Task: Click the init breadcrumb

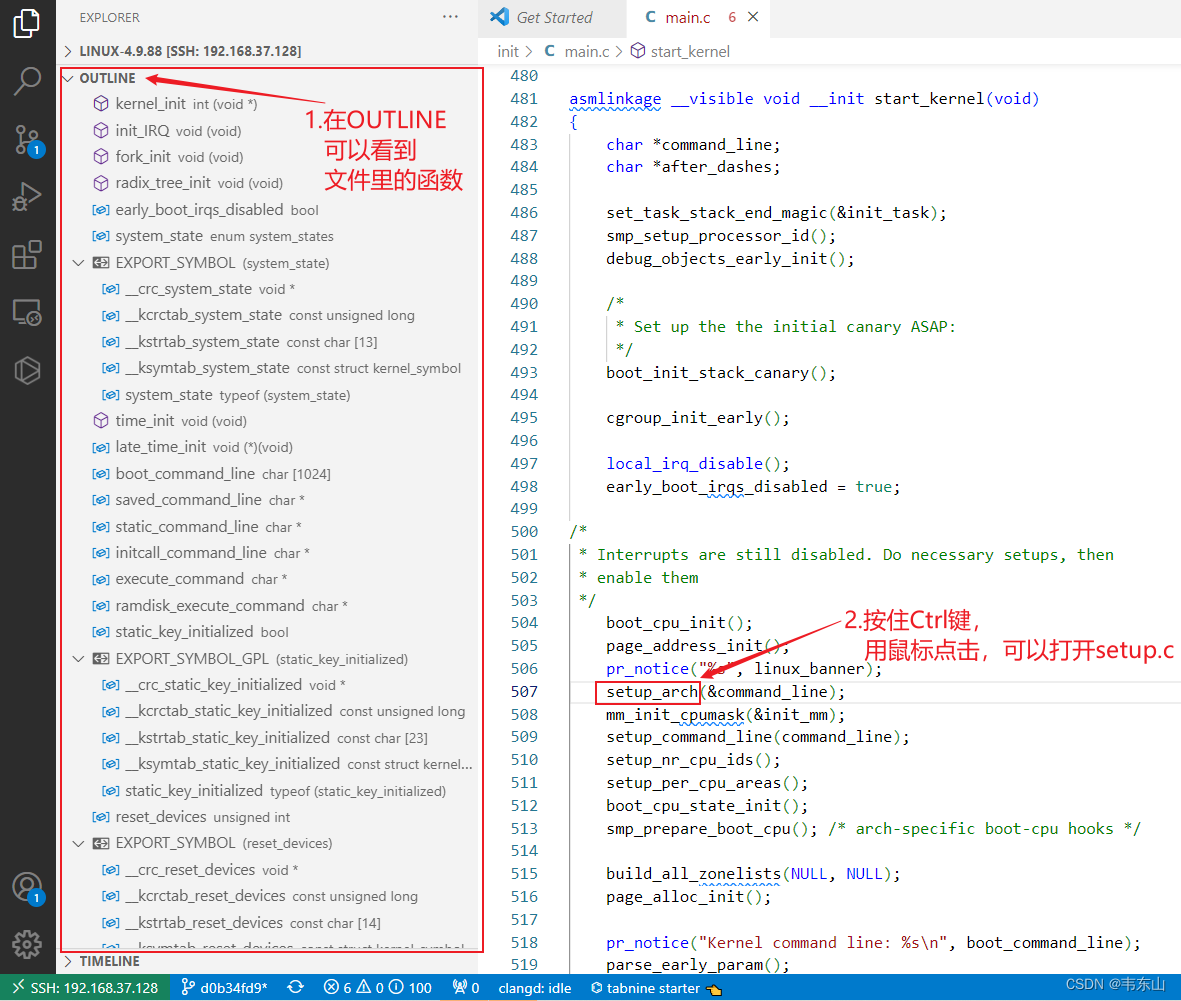Action: point(508,51)
